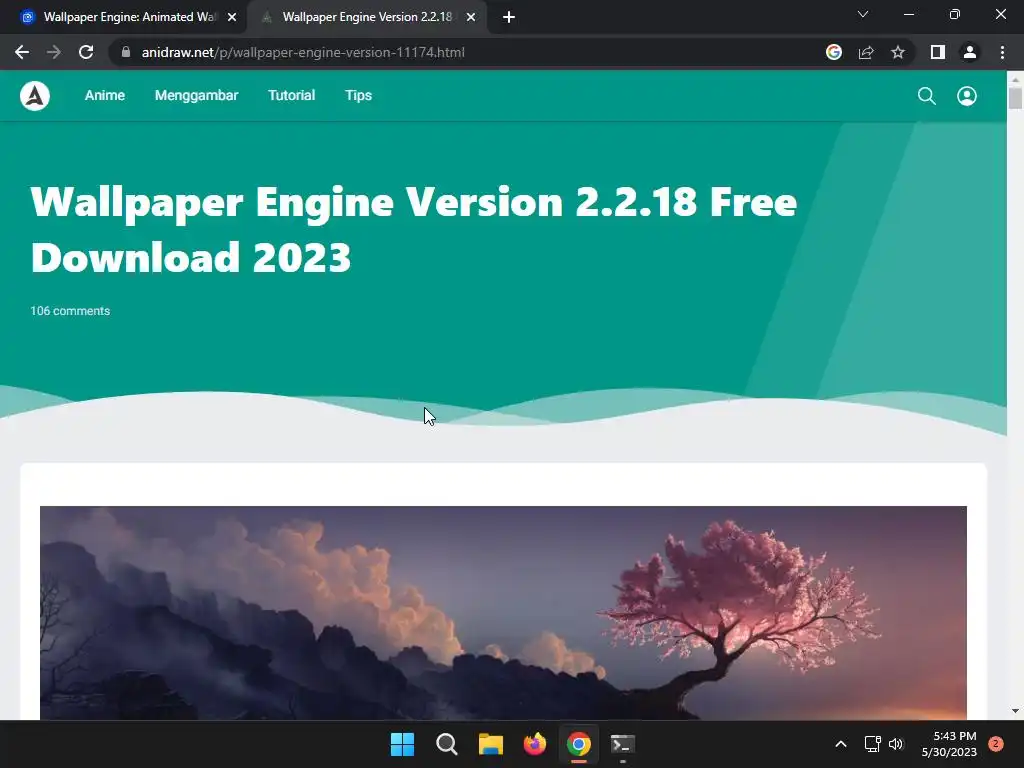
Task: Click the address bar URL
Action: pyautogui.click(x=303, y=52)
